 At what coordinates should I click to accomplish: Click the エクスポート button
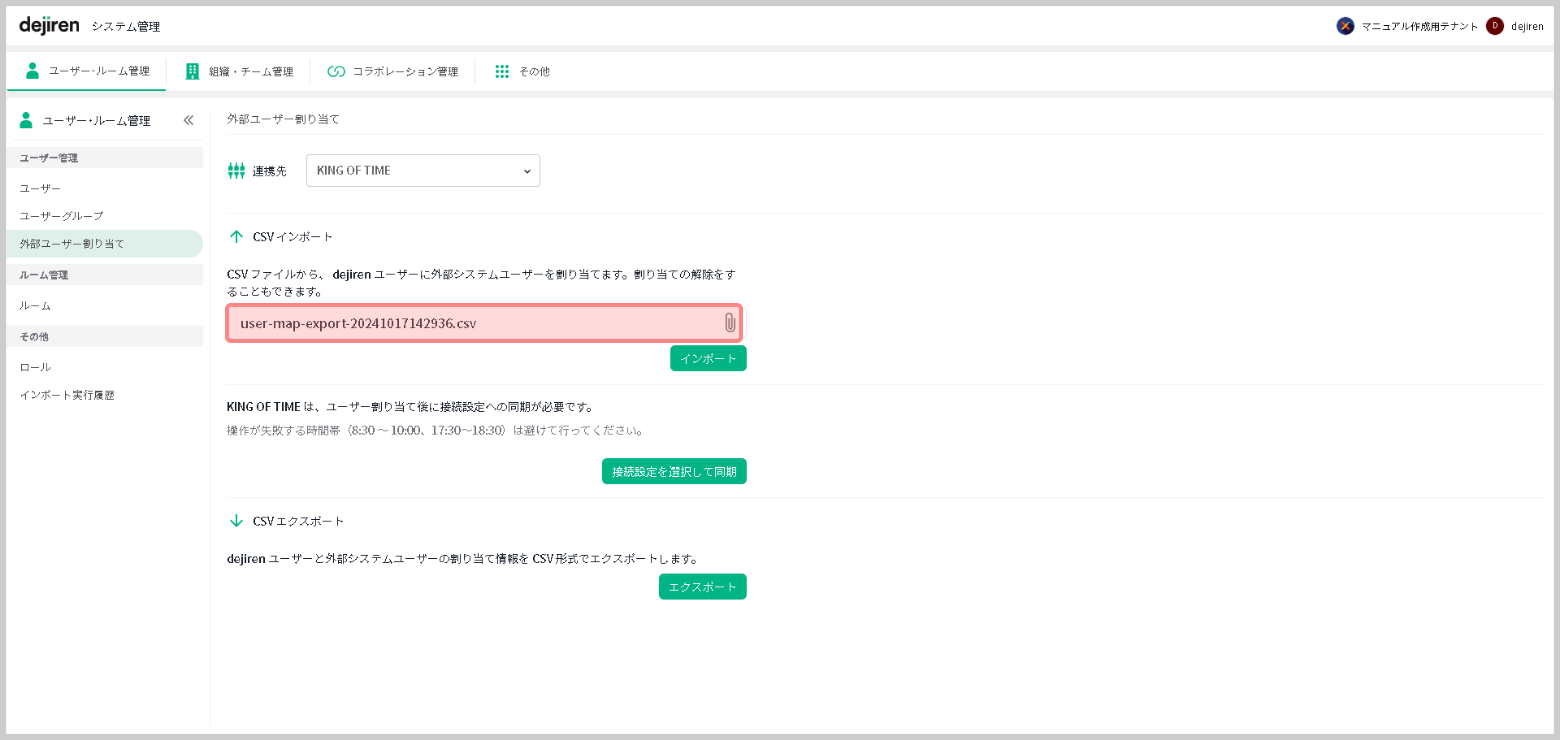tap(702, 587)
